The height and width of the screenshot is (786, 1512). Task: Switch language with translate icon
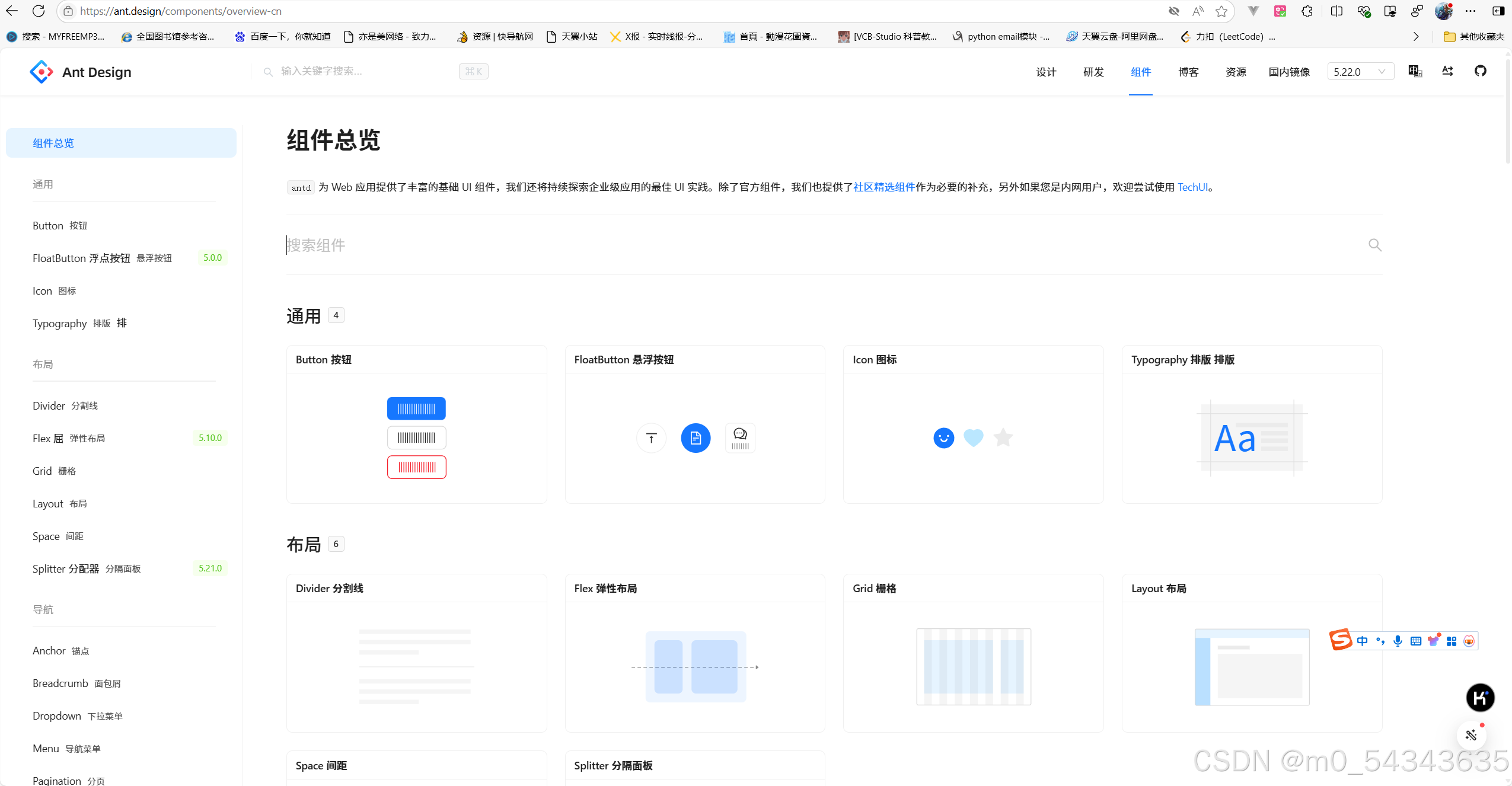[1415, 71]
